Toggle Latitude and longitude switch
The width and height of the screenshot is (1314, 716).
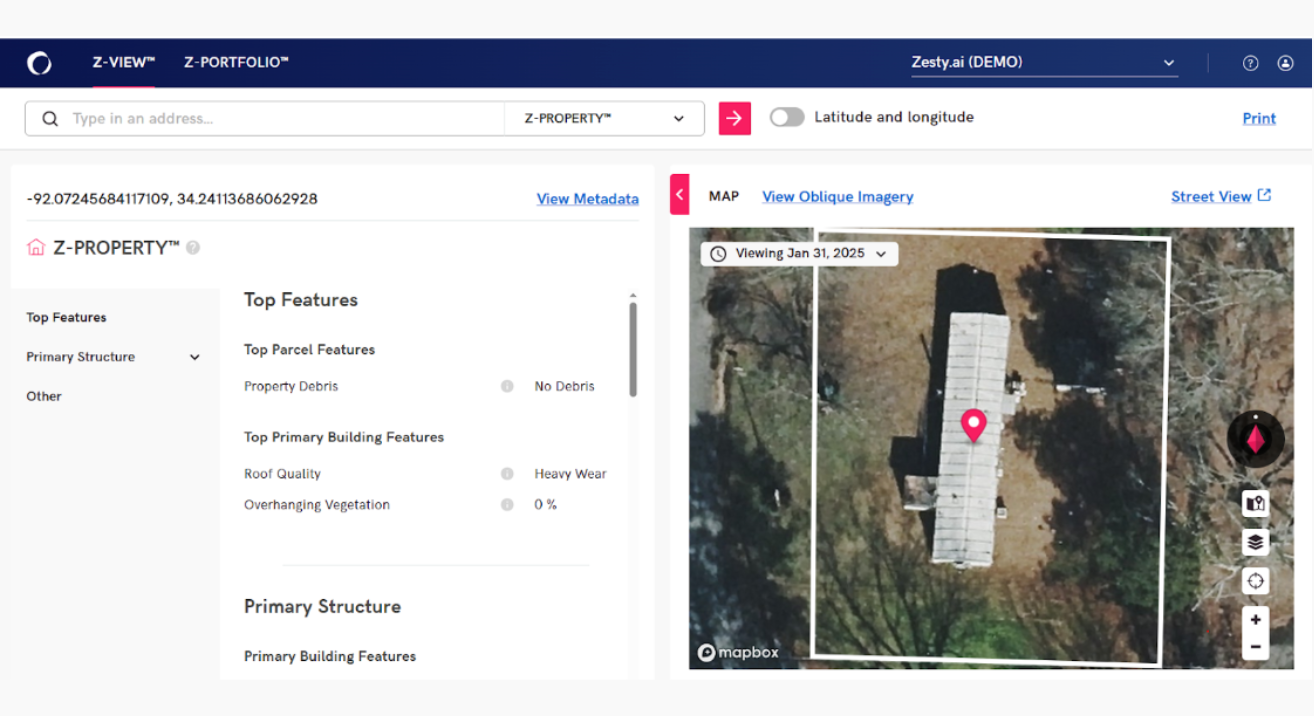(787, 117)
